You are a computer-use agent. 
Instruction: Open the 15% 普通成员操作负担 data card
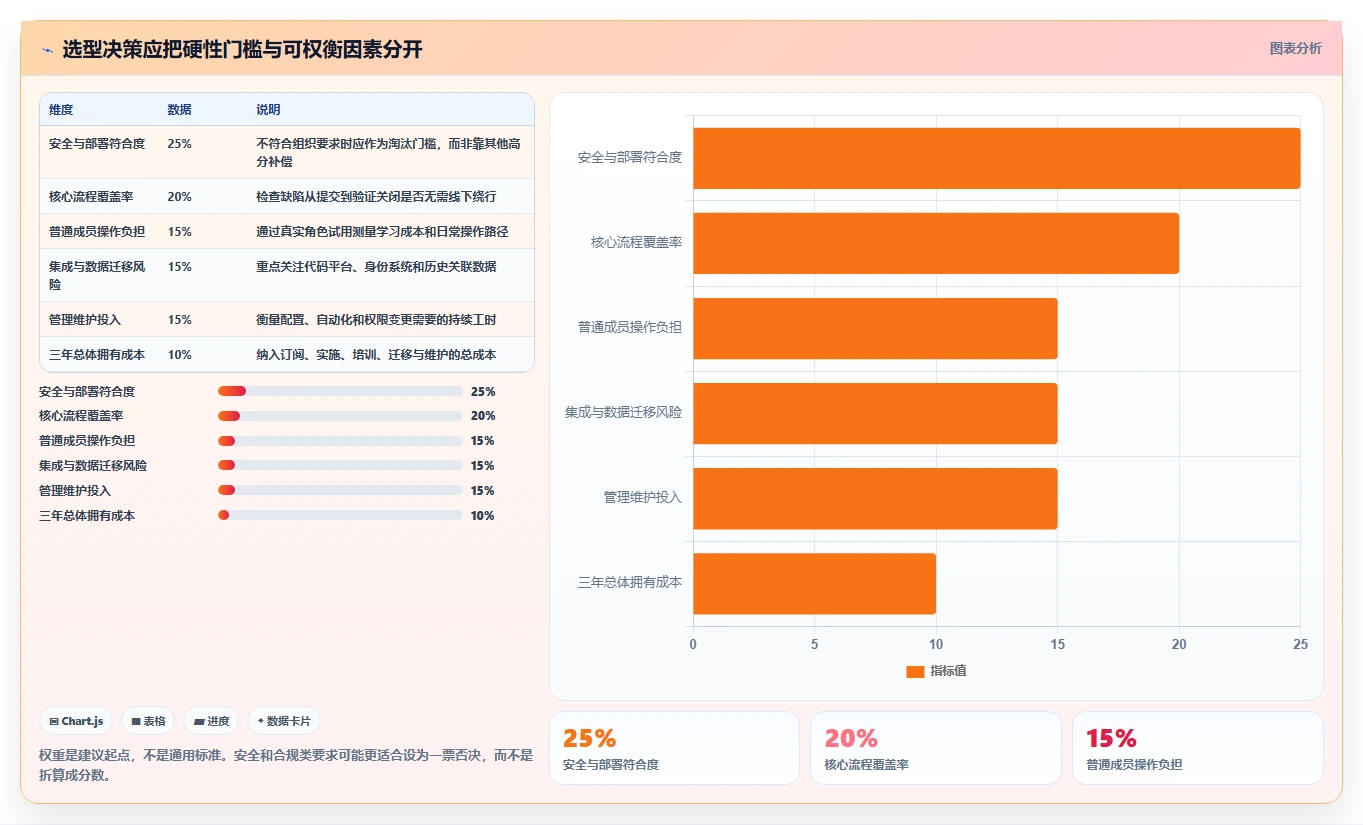click(x=1197, y=748)
